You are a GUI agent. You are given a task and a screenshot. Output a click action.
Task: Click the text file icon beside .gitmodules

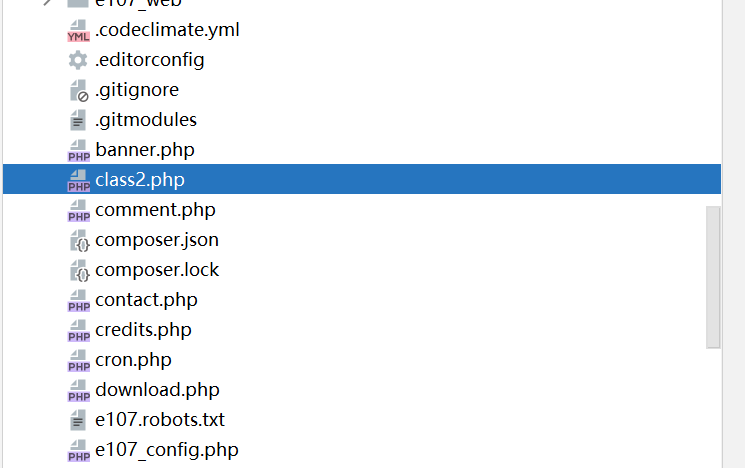pyautogui.click(x=78, y=121)
